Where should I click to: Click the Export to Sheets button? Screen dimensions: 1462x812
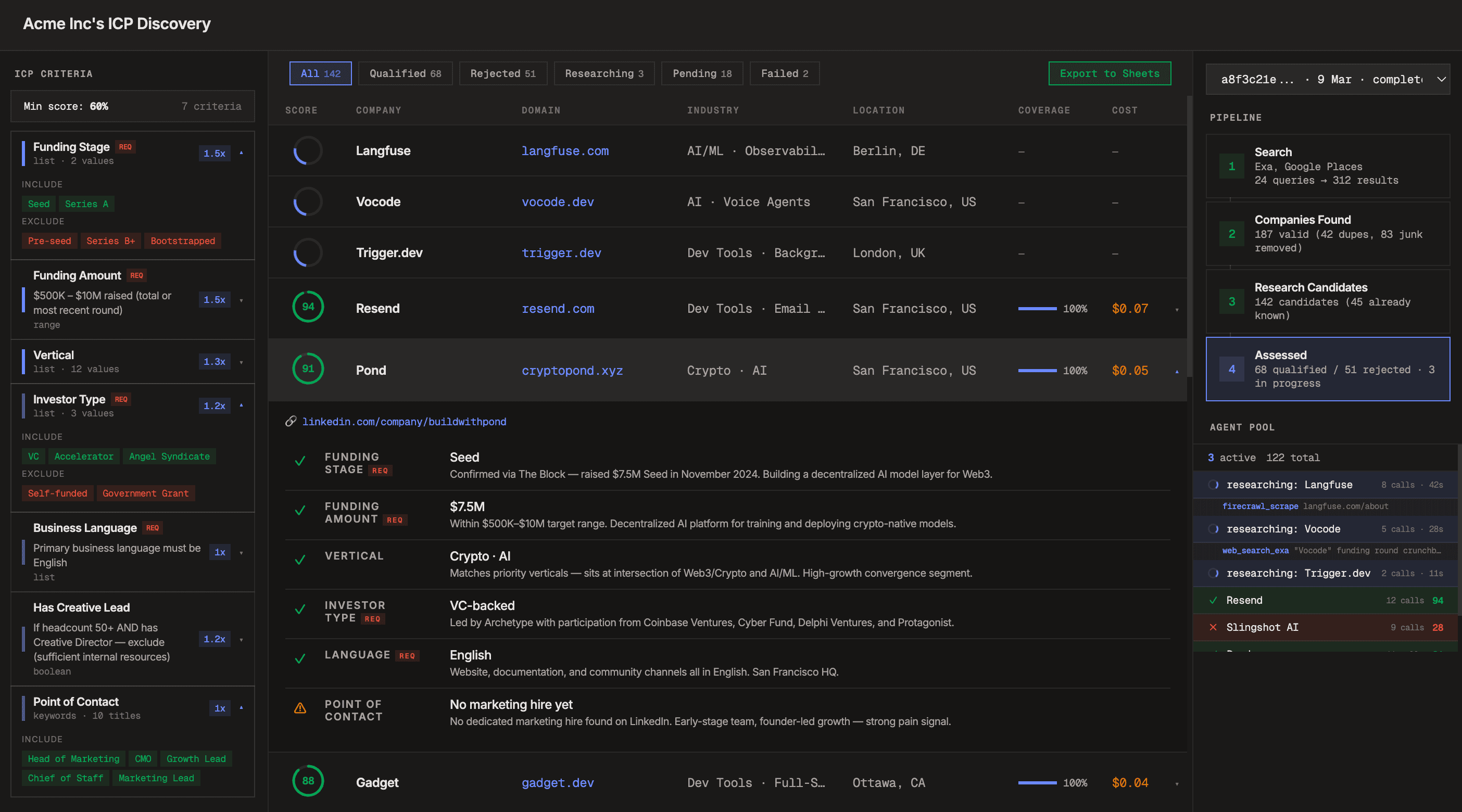pos(1109,73)
